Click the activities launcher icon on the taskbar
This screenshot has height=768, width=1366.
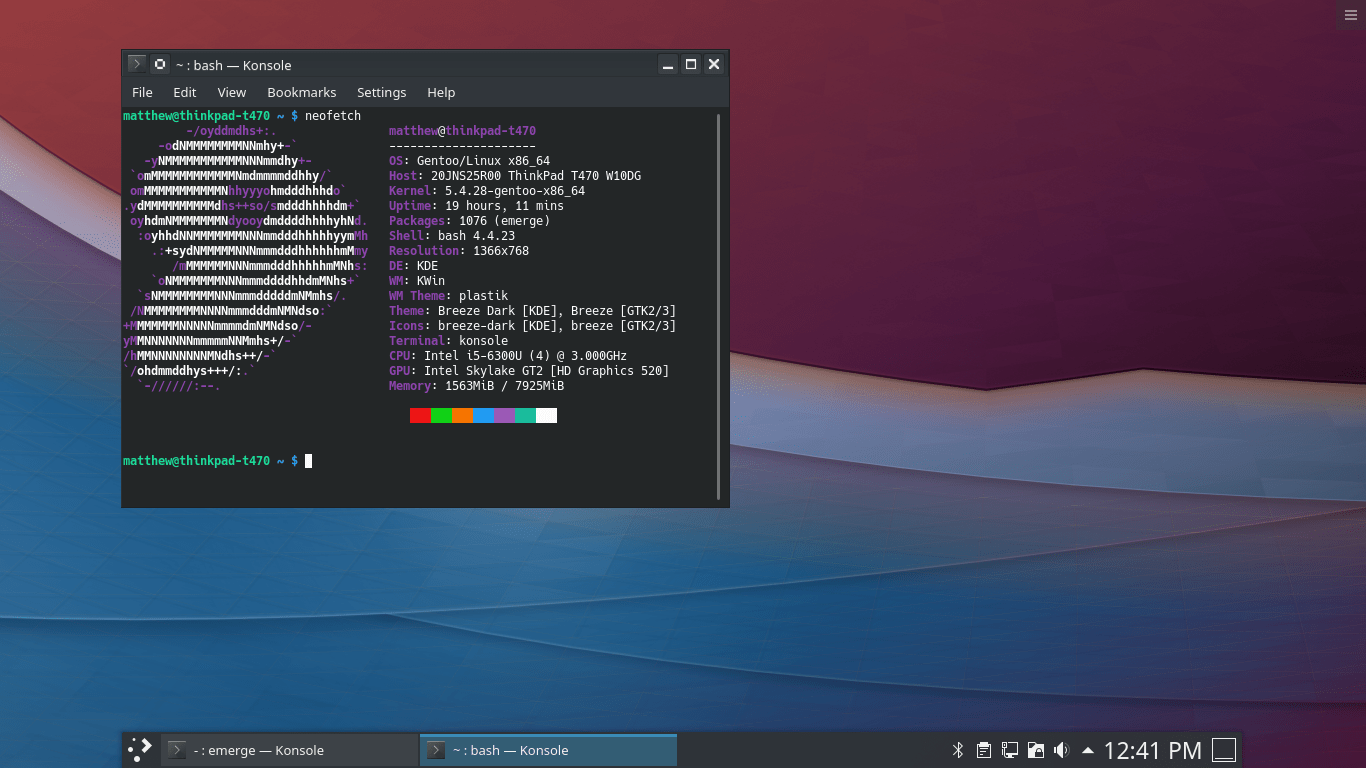[x=140, y=750]
